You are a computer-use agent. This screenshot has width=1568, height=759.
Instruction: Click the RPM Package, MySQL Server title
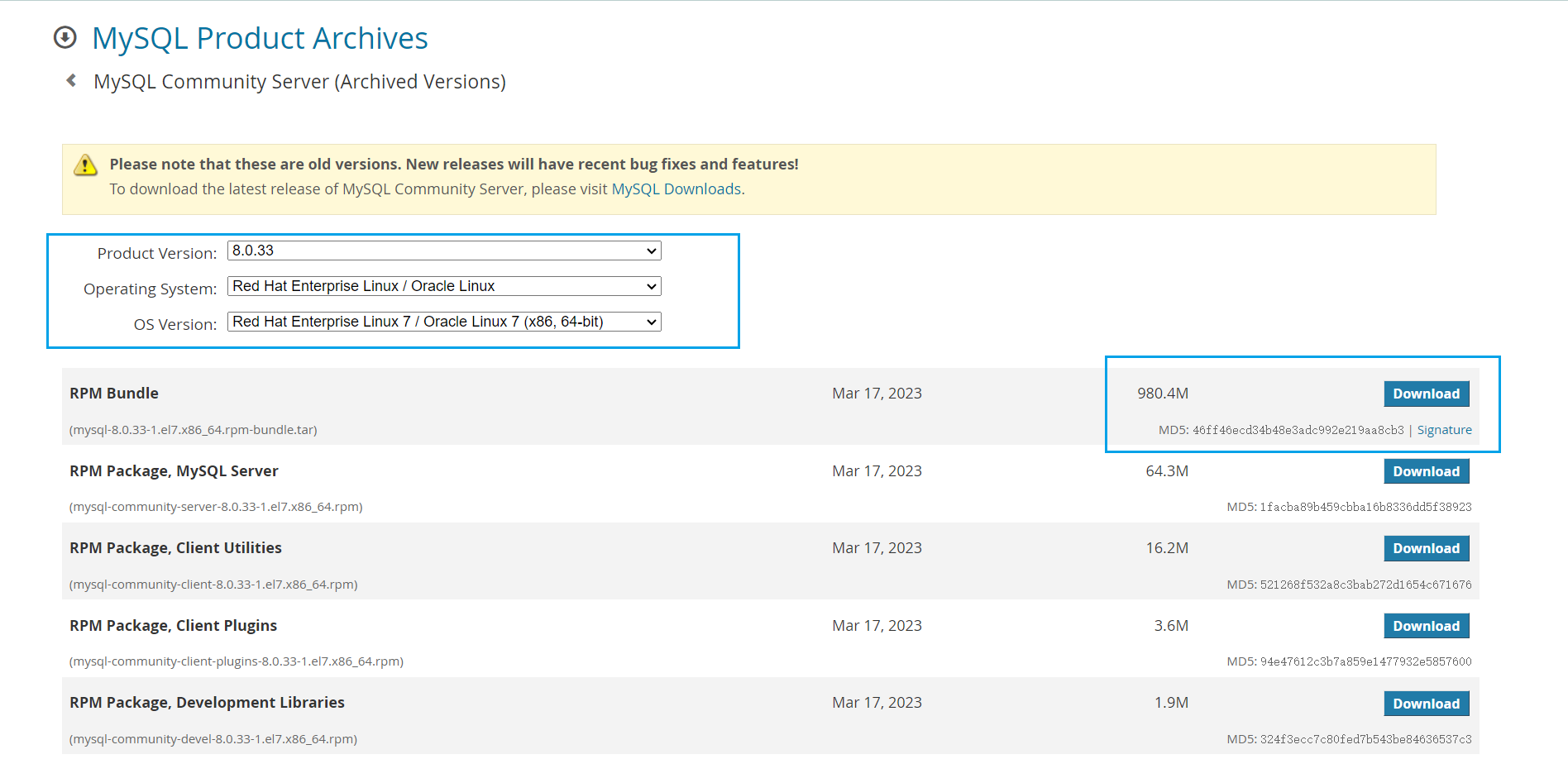174,471
